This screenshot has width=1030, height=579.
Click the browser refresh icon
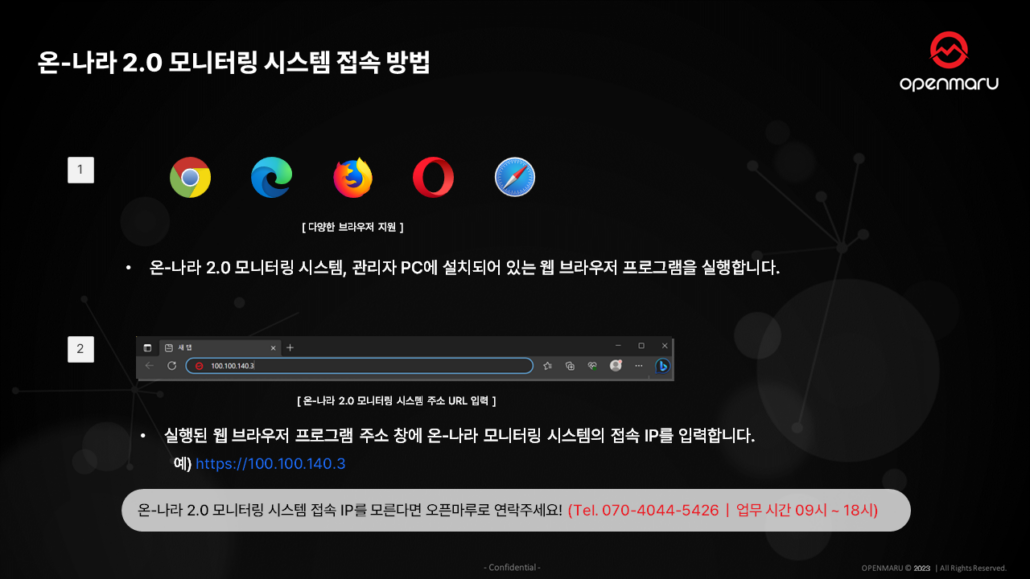pyautogui.click(x=172, y=366)
